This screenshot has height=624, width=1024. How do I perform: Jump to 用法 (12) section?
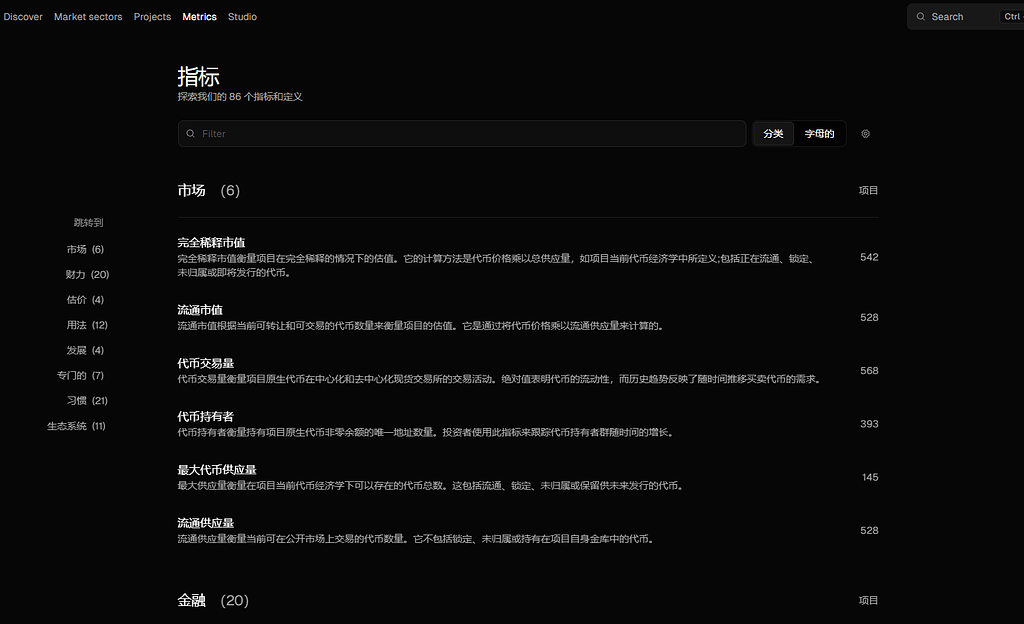click(x=87, y=325)
